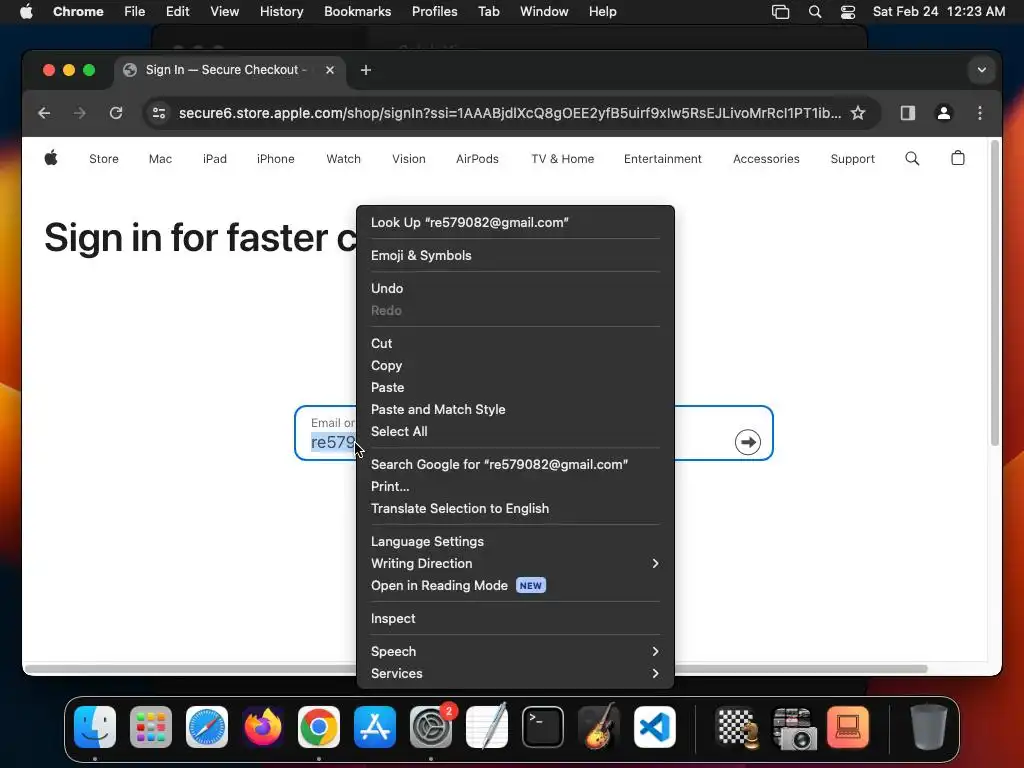Open Emoji & Symbols entry
The width and height of the screenshot is (1024, 768).
[515, 255]
